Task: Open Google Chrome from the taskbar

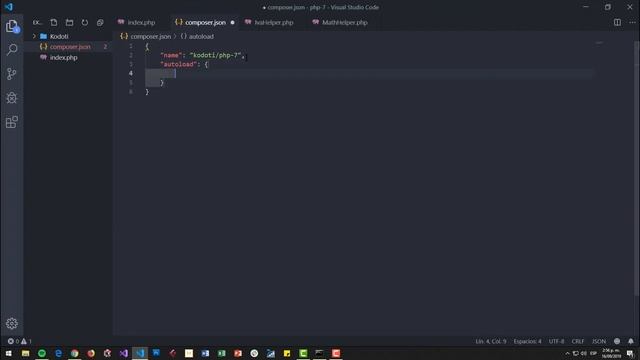Action: (x=74, y=353)
